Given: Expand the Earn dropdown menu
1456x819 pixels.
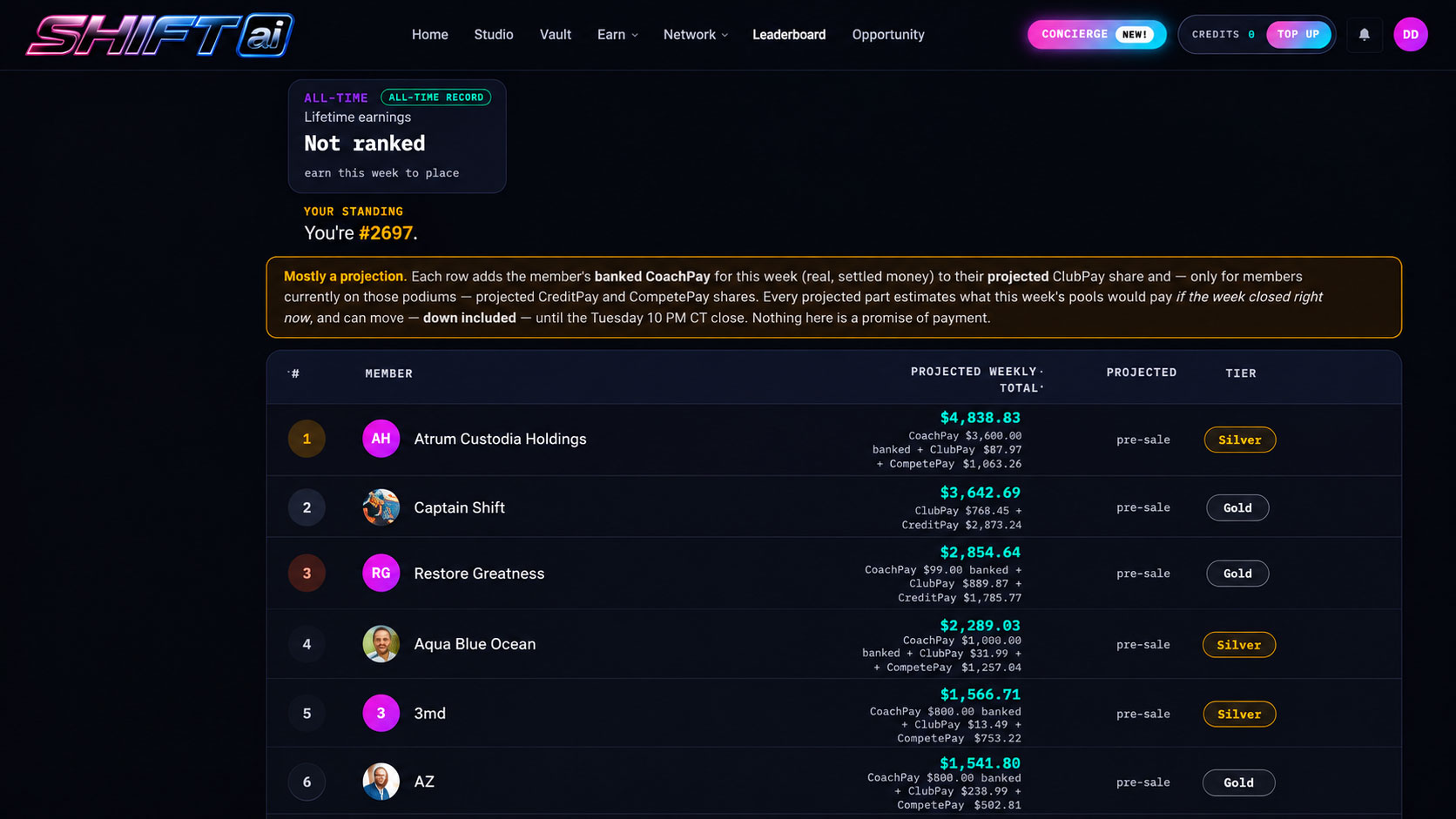Looking at the screenshot, I should click(x=617, y=35).
